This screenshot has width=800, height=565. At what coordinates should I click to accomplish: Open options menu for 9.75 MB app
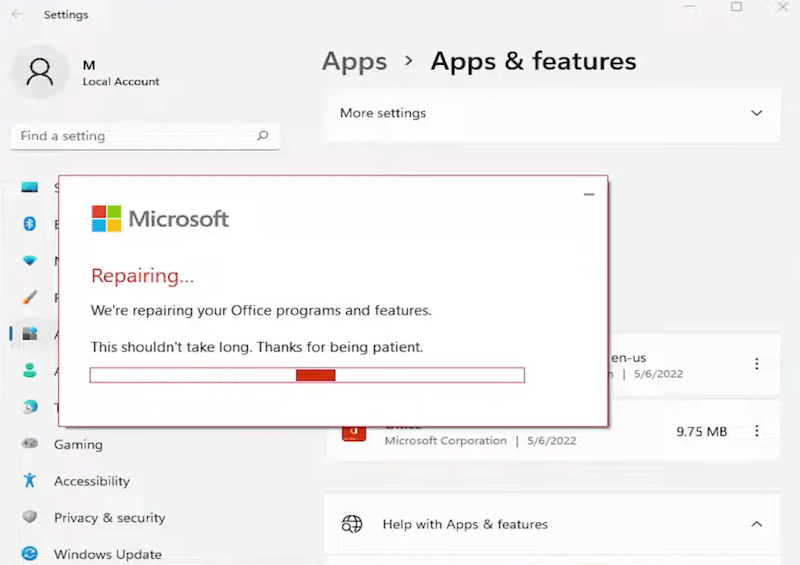point(757,431)
